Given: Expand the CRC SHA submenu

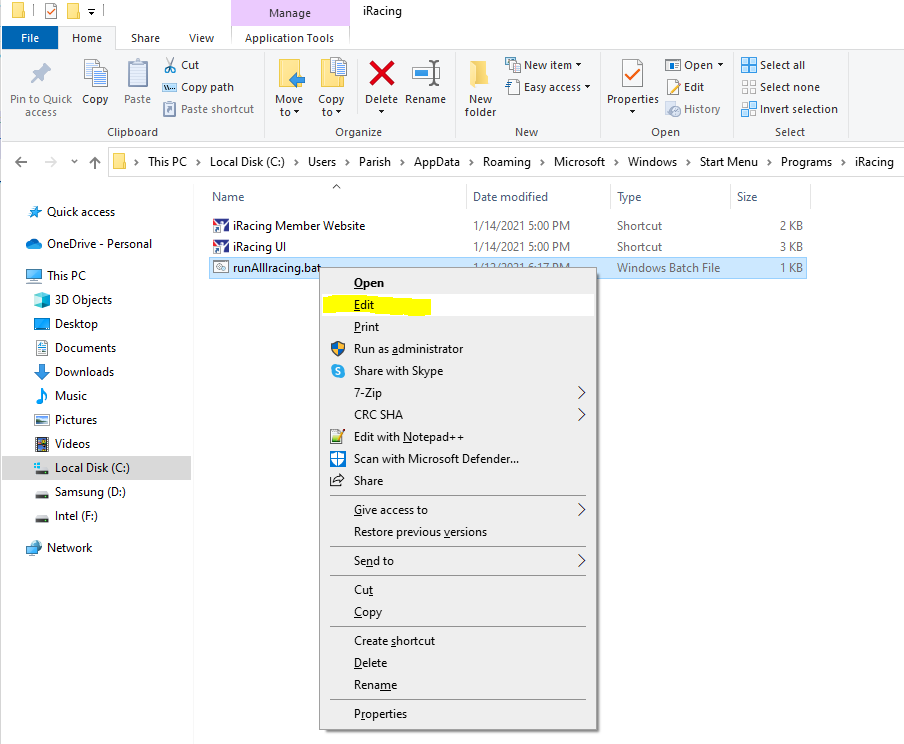Looking at the screenshot, I should click(582, 415).
